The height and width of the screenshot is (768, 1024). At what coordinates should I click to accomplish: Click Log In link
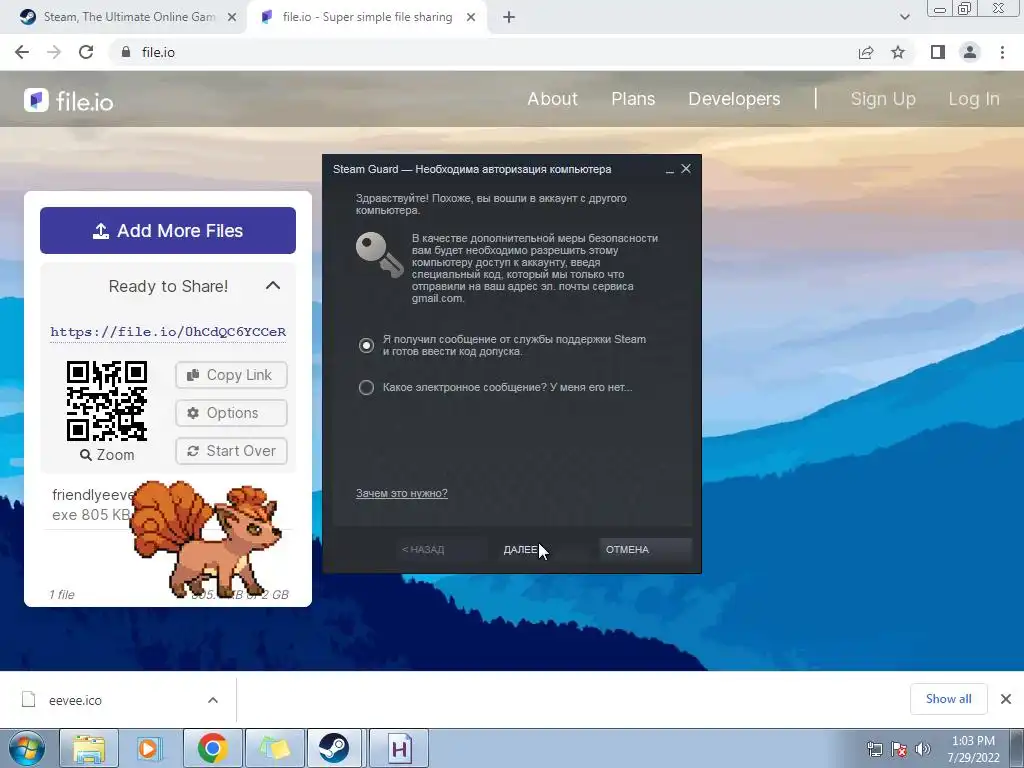974,99
